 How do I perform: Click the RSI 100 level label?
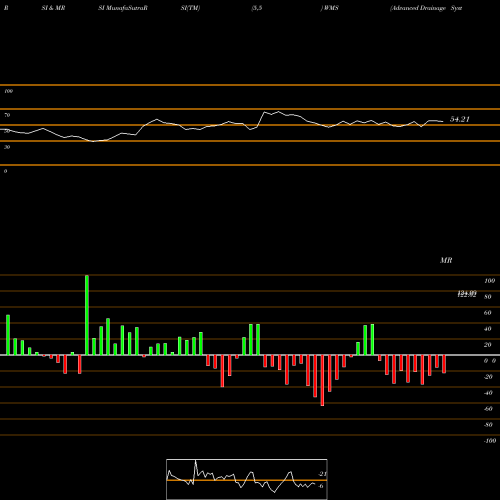click(x=8, y=91)
